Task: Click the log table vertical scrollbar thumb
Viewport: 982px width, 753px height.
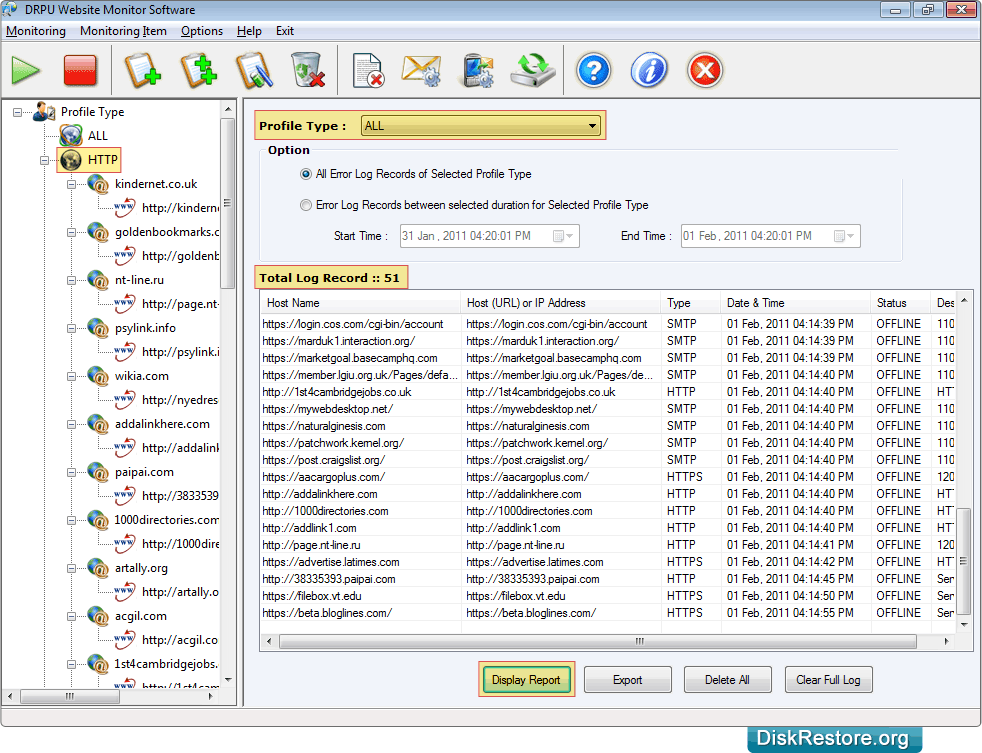Action: pyautogui.click(x=964, y=563)
